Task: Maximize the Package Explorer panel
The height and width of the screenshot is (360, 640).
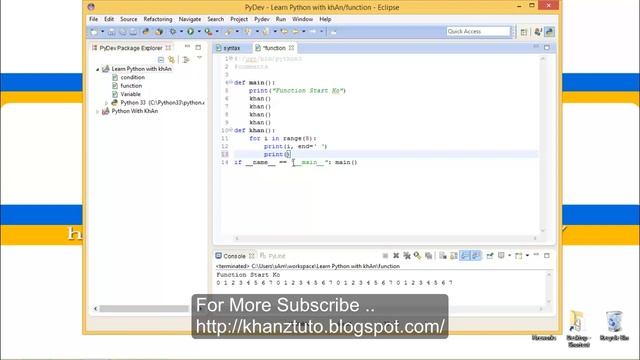Action: click(198, 47)
